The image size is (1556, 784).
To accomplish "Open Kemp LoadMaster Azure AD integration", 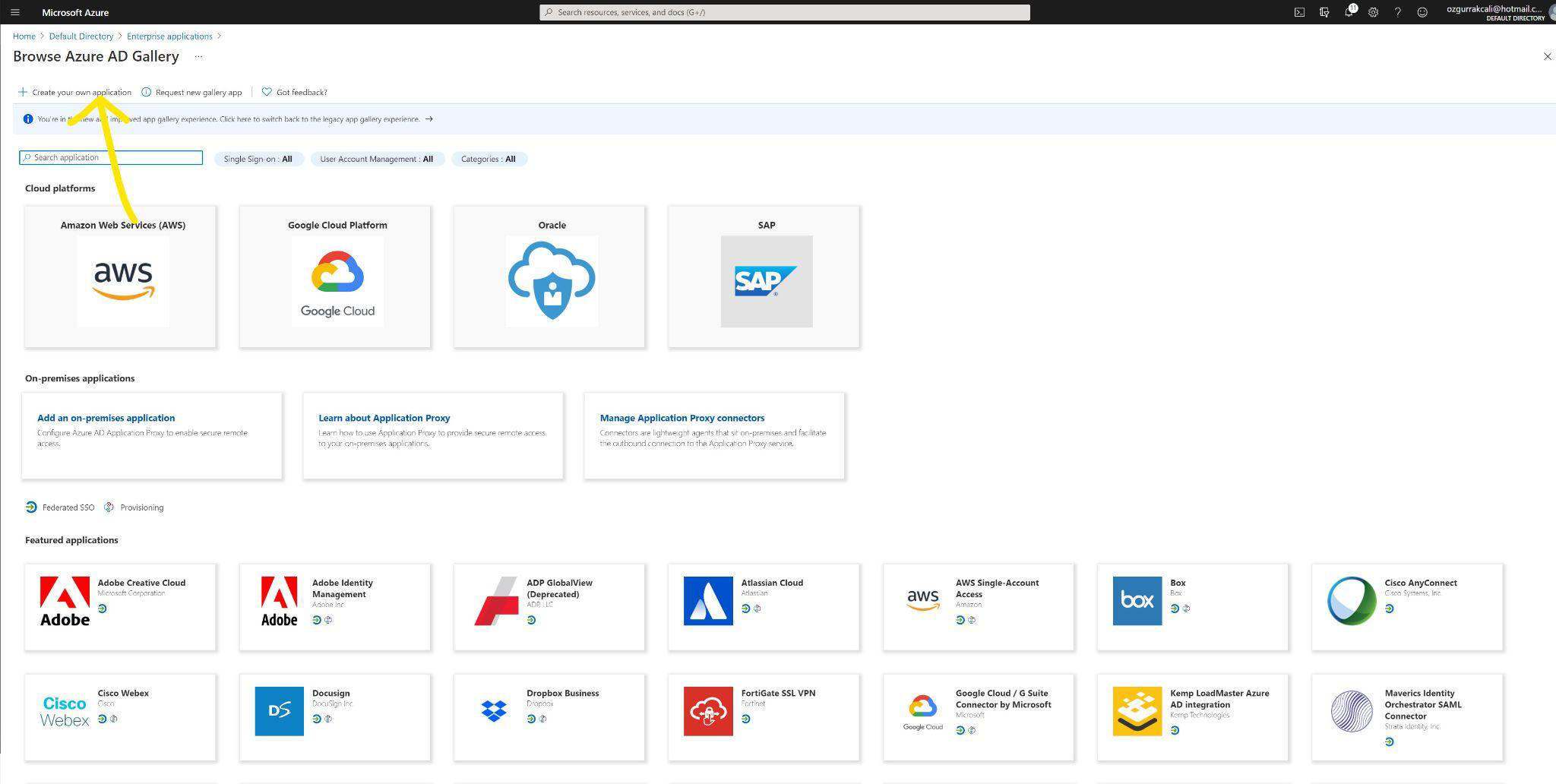I will tap(1193, 717).
